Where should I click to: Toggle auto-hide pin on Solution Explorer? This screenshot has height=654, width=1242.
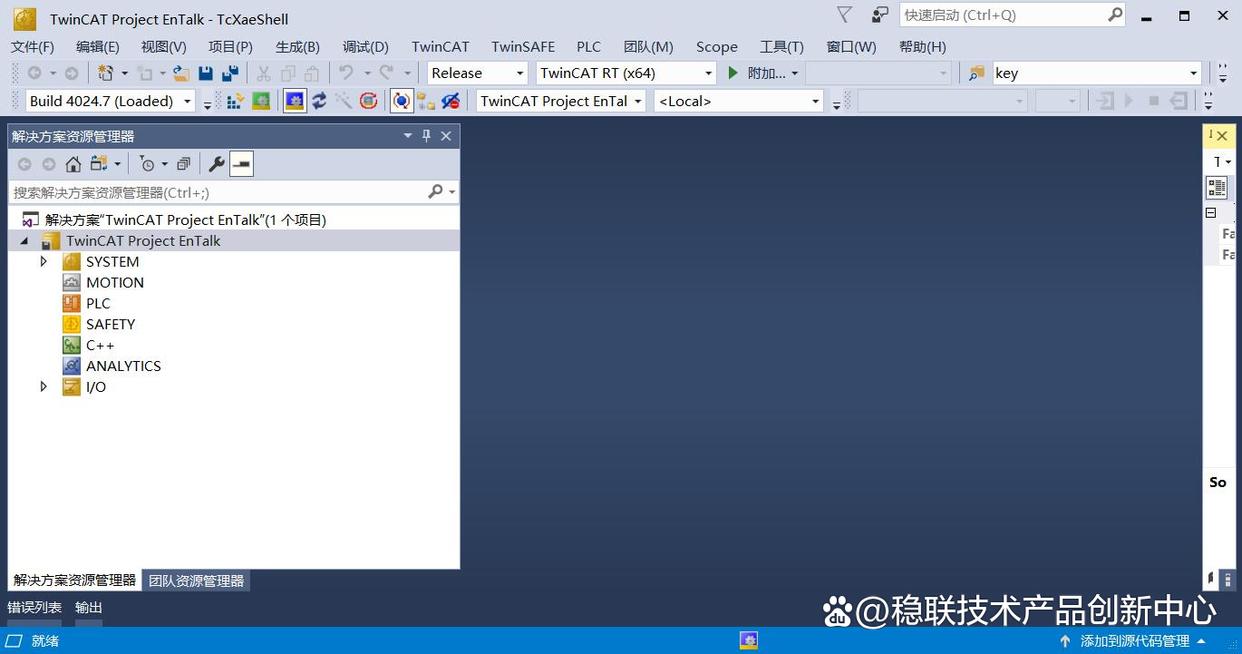(426, 136)
